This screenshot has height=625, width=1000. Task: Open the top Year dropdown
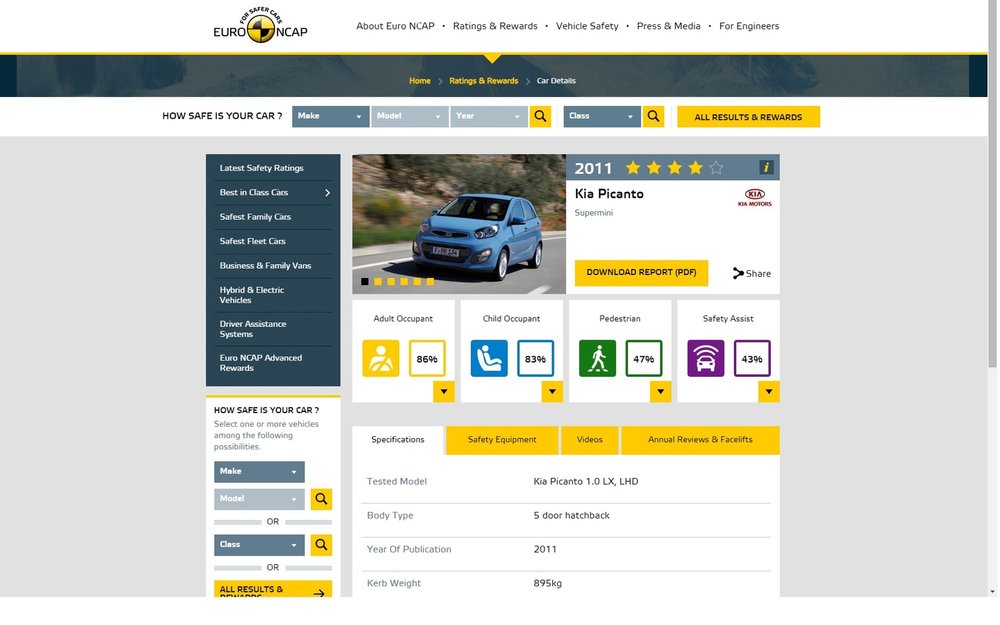coord(489,116)
